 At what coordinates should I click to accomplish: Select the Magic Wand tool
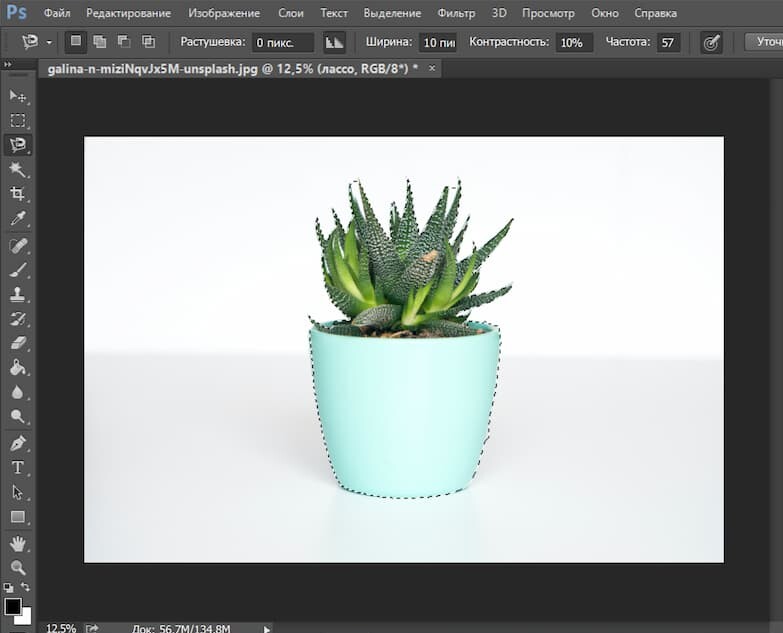17,170
